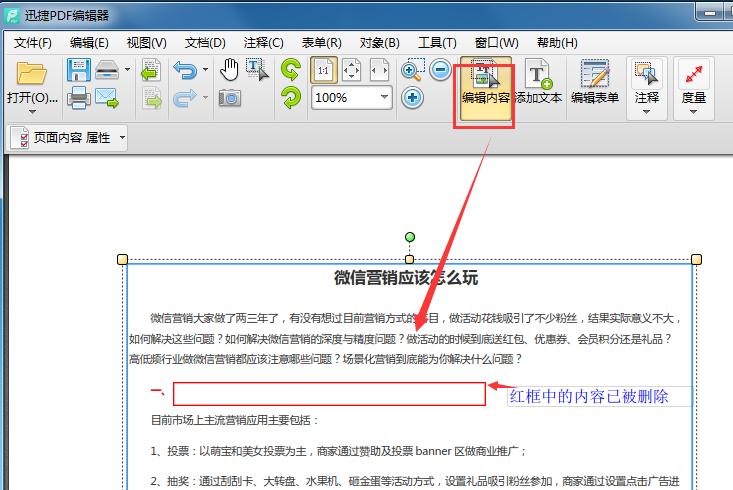This screenshot has width=733, height=490.
Task: Expand the Page Content Properties (页面内容 属性) dropdown arrow
Action: tap(122, 137)
